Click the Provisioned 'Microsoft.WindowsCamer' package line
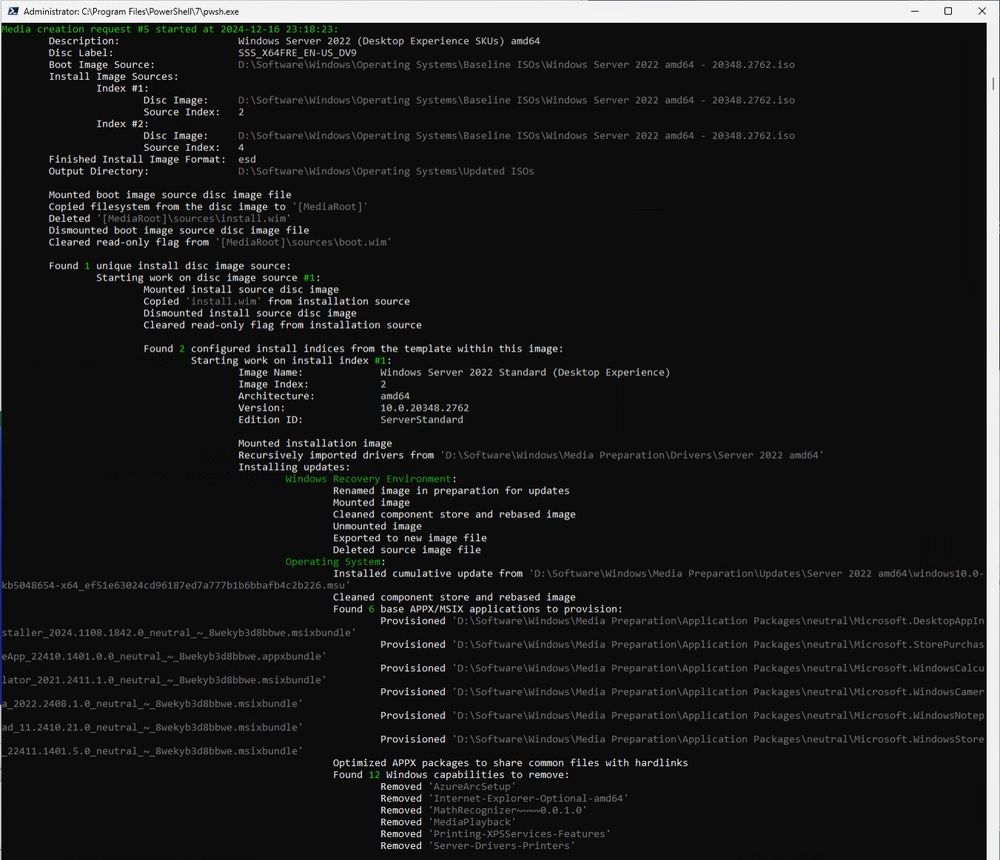1000x860 pixels. [682, 692]
